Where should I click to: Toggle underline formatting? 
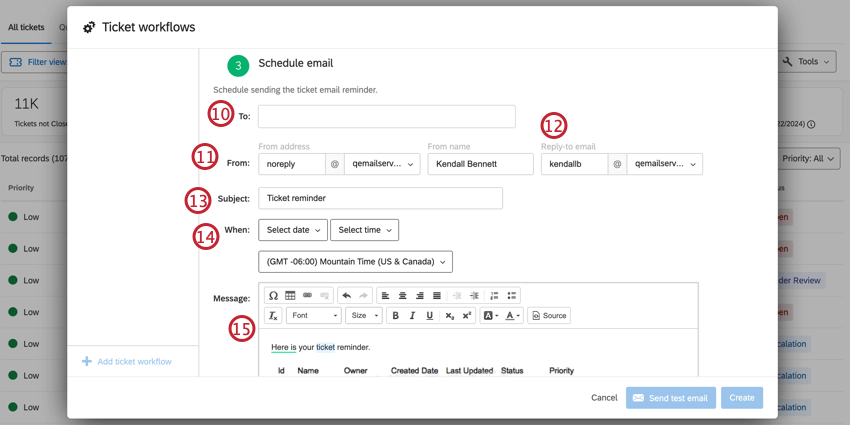(429, 315)
